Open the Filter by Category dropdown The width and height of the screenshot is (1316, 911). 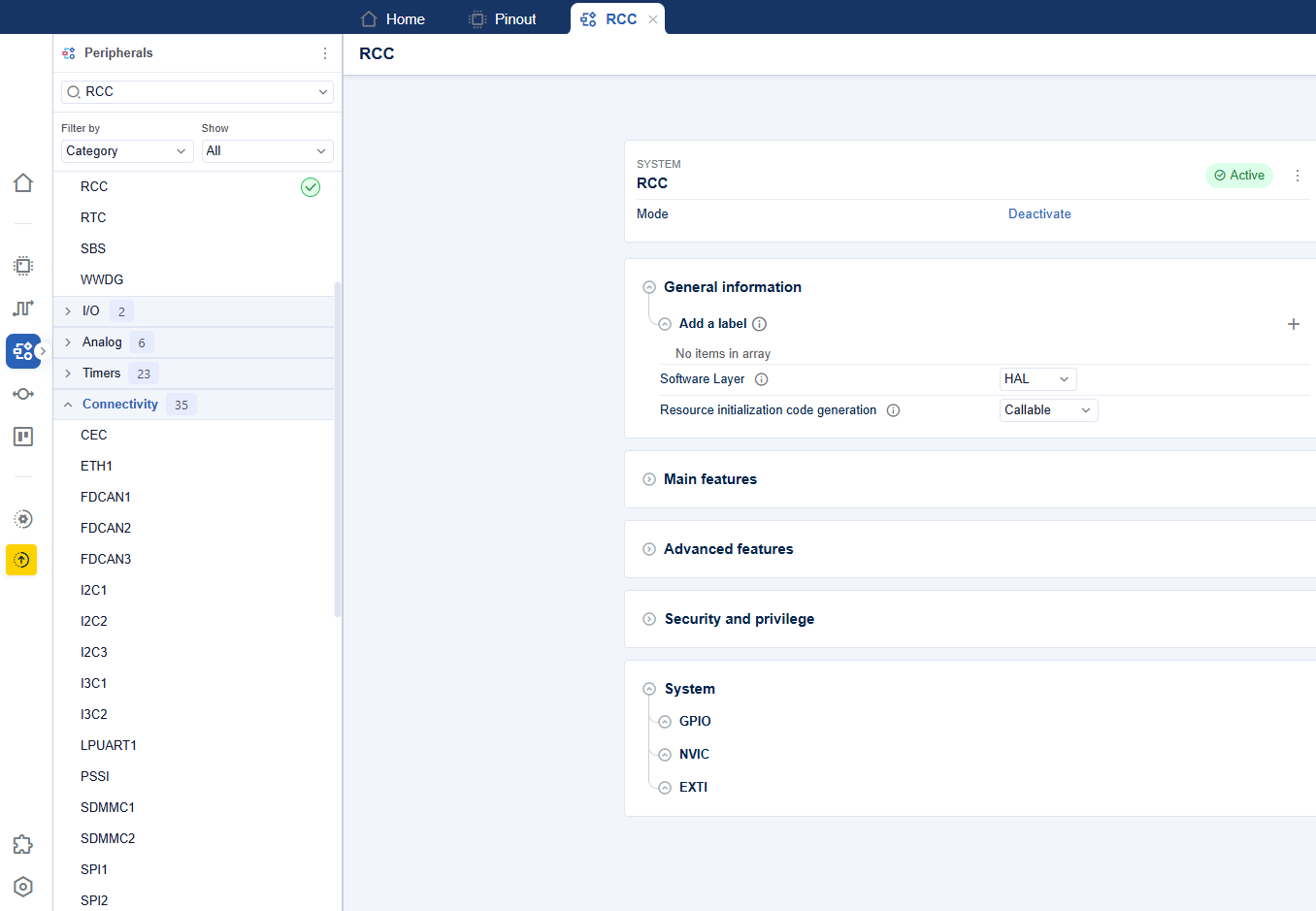tap(126, 151)
